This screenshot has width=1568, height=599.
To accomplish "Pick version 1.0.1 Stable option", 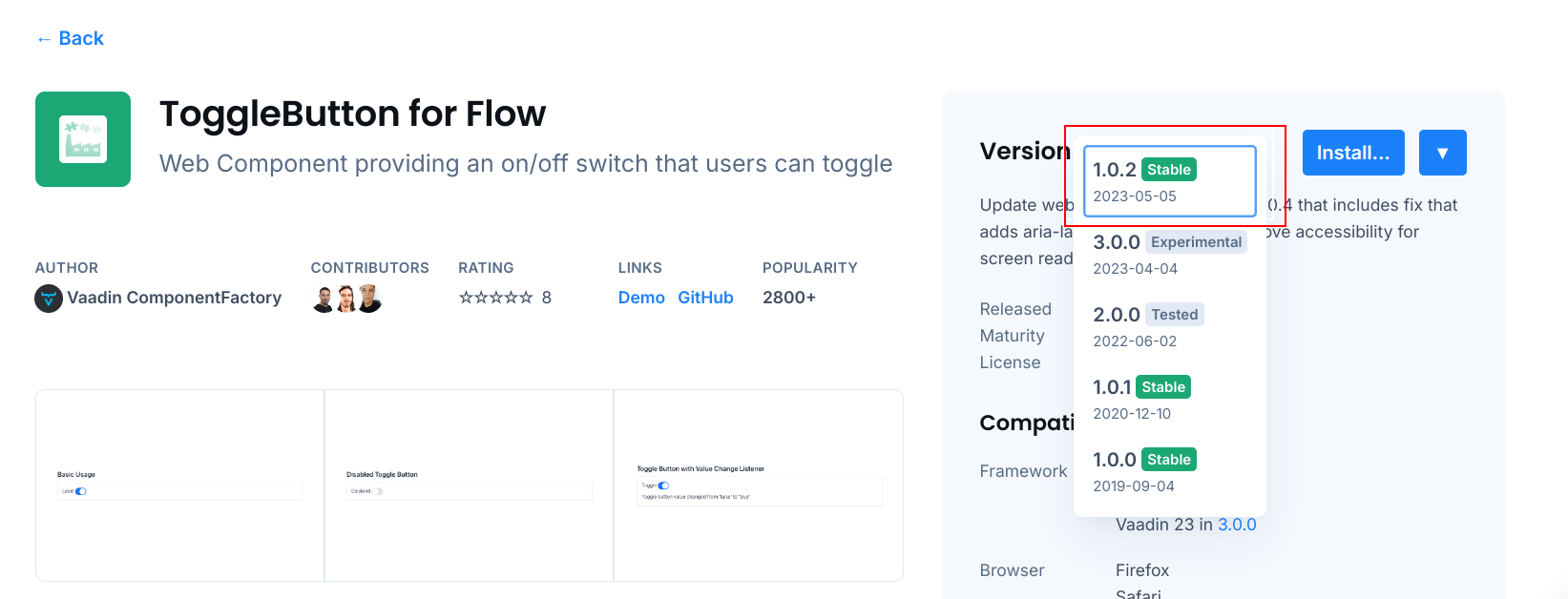I will 1169,399.
